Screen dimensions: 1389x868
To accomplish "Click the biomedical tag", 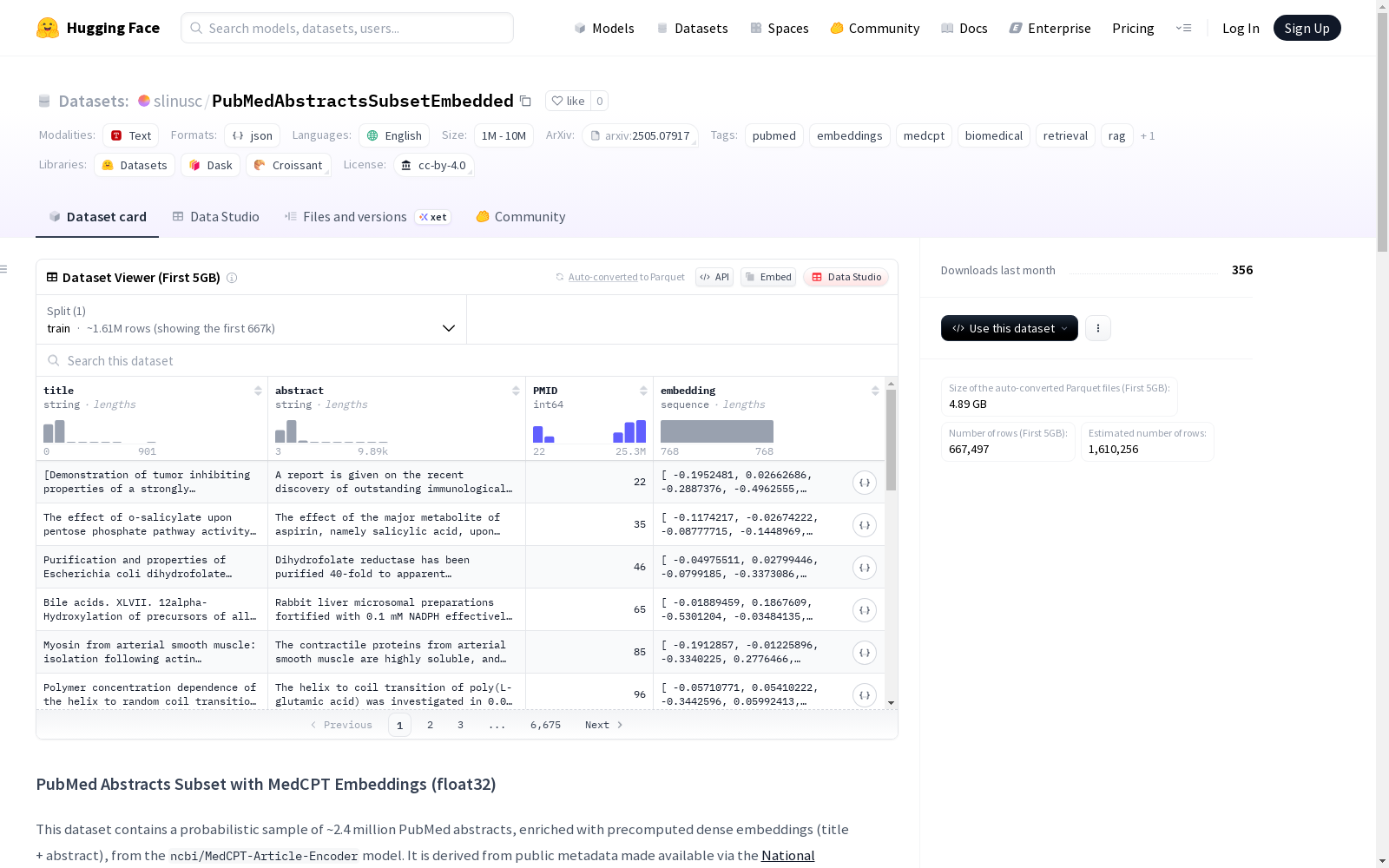I will click(x=994, y=135).
